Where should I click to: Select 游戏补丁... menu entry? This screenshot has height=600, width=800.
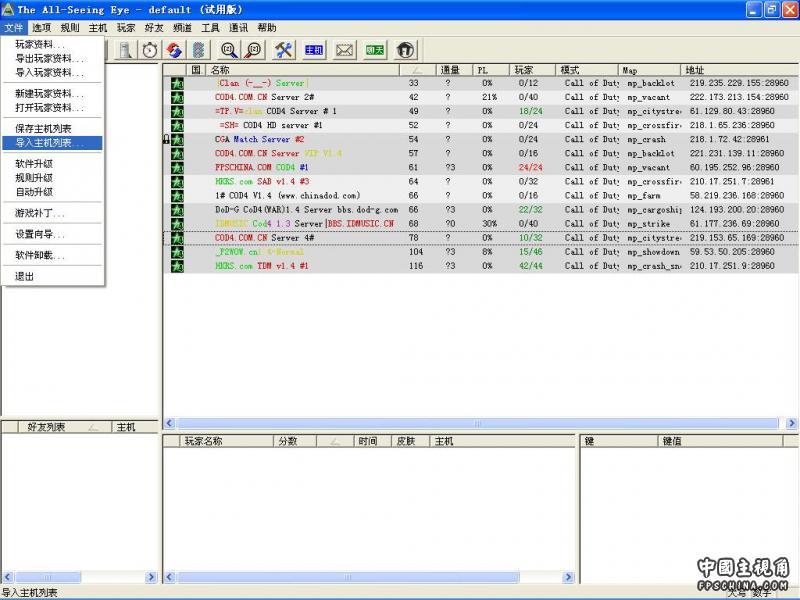(53, 213)
